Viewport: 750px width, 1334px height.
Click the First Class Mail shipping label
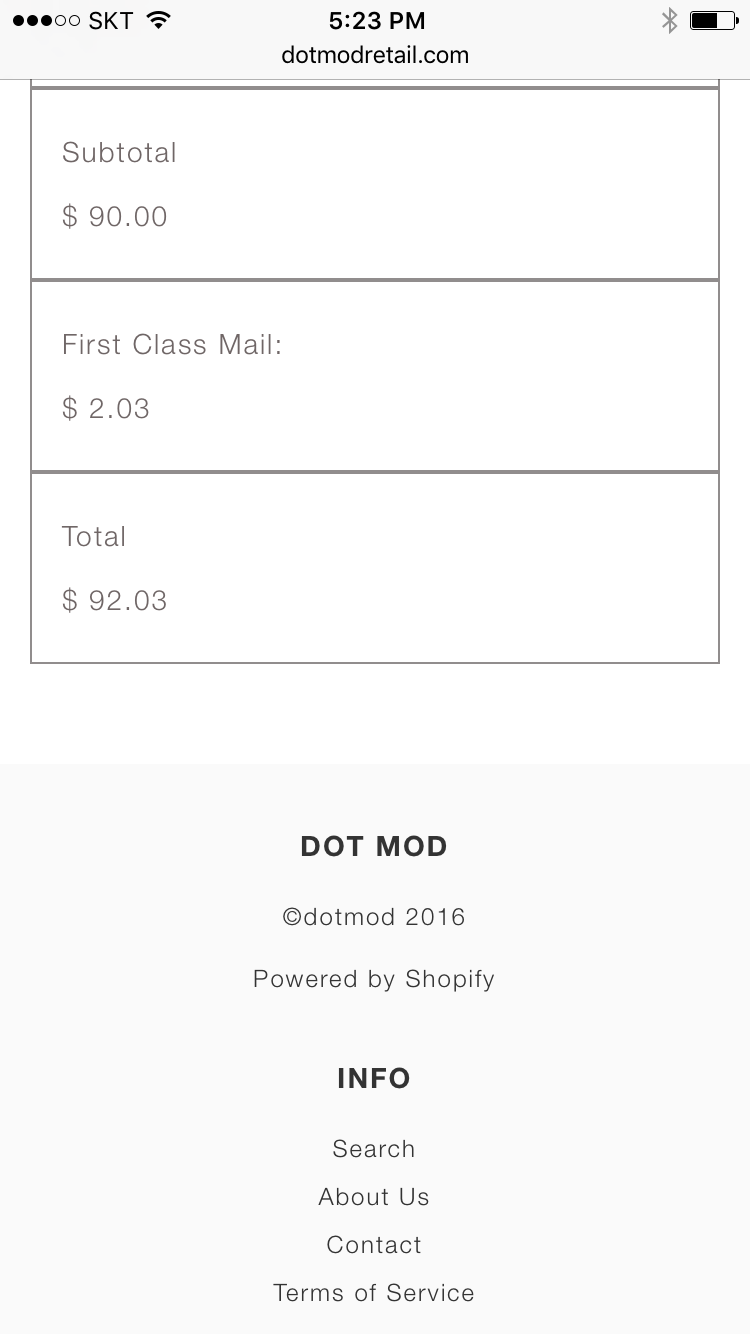pos(172,345)
